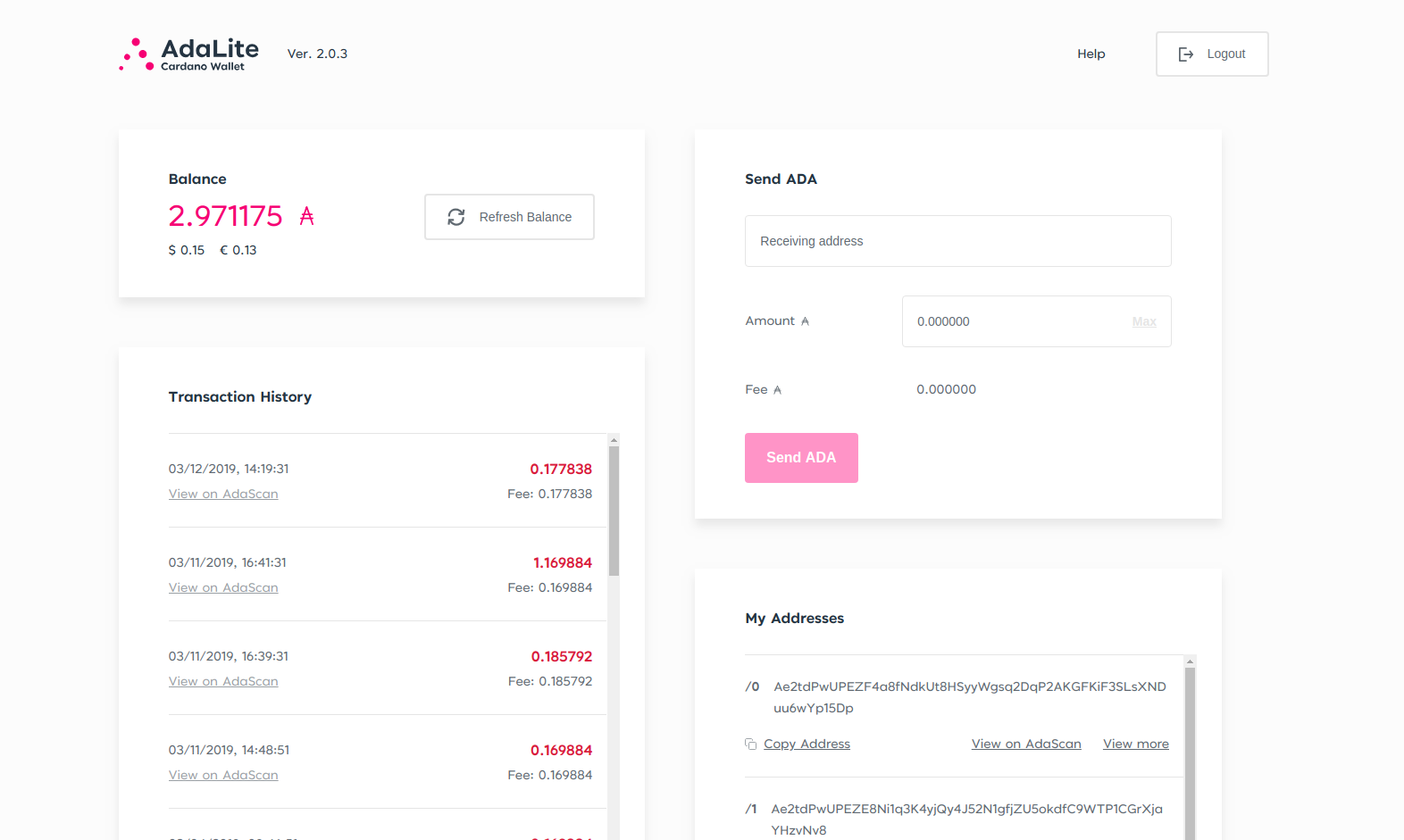Click the transaction amount 0.177838 in red
This screenshot has width=1404, height=840.
click(561, 469)
